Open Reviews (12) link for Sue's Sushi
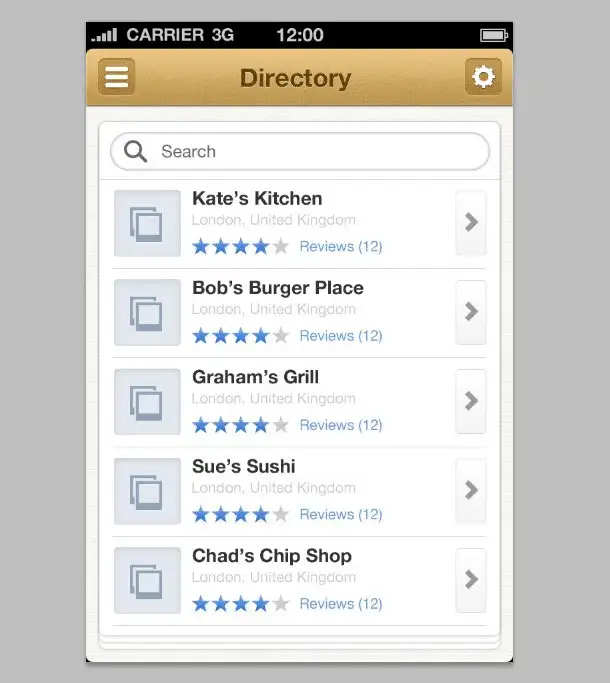This screenshot has height=683, width=610. [341, 515]
